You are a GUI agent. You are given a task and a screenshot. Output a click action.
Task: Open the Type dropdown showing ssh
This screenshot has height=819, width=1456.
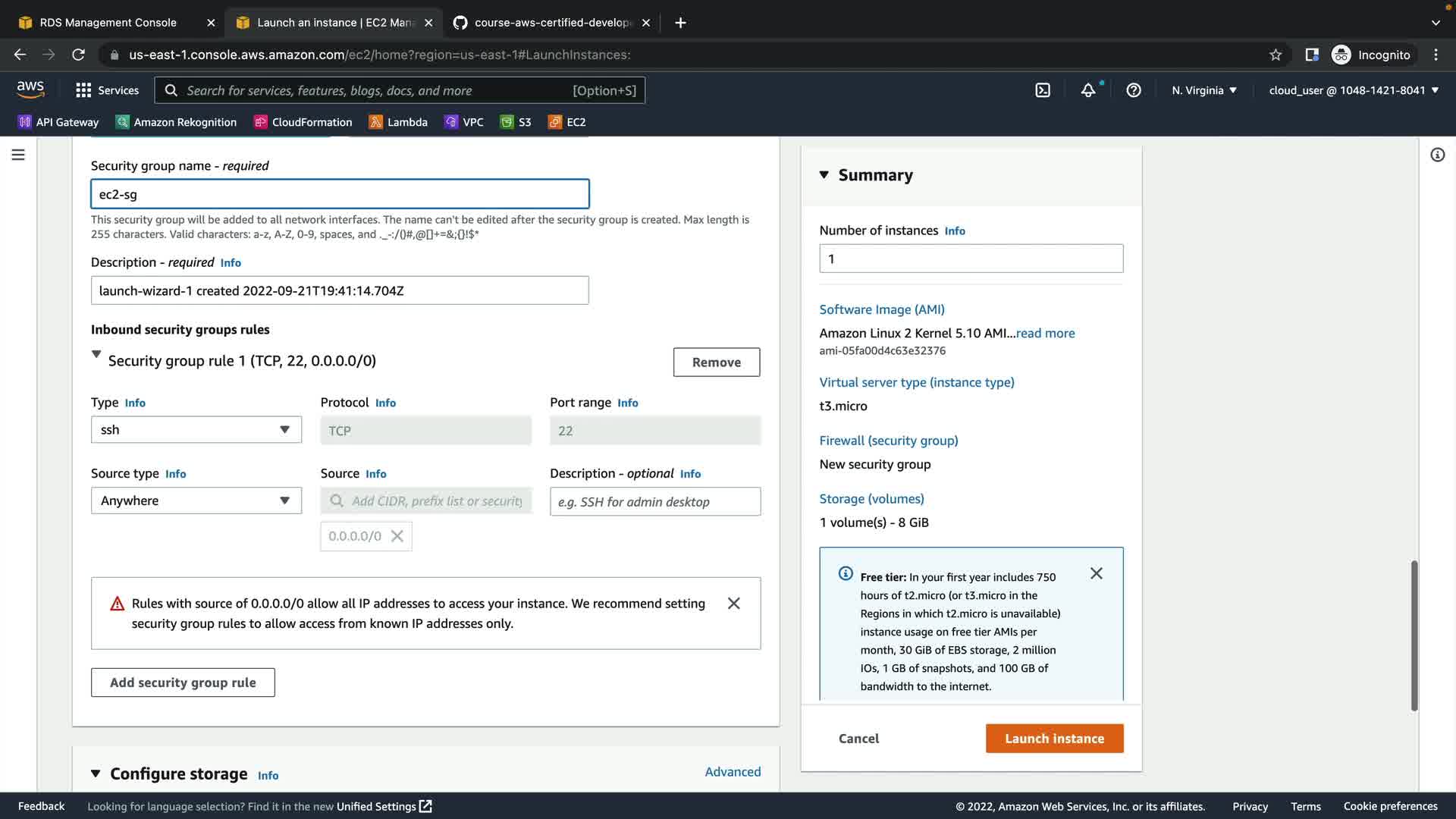(x=196, y=430)
